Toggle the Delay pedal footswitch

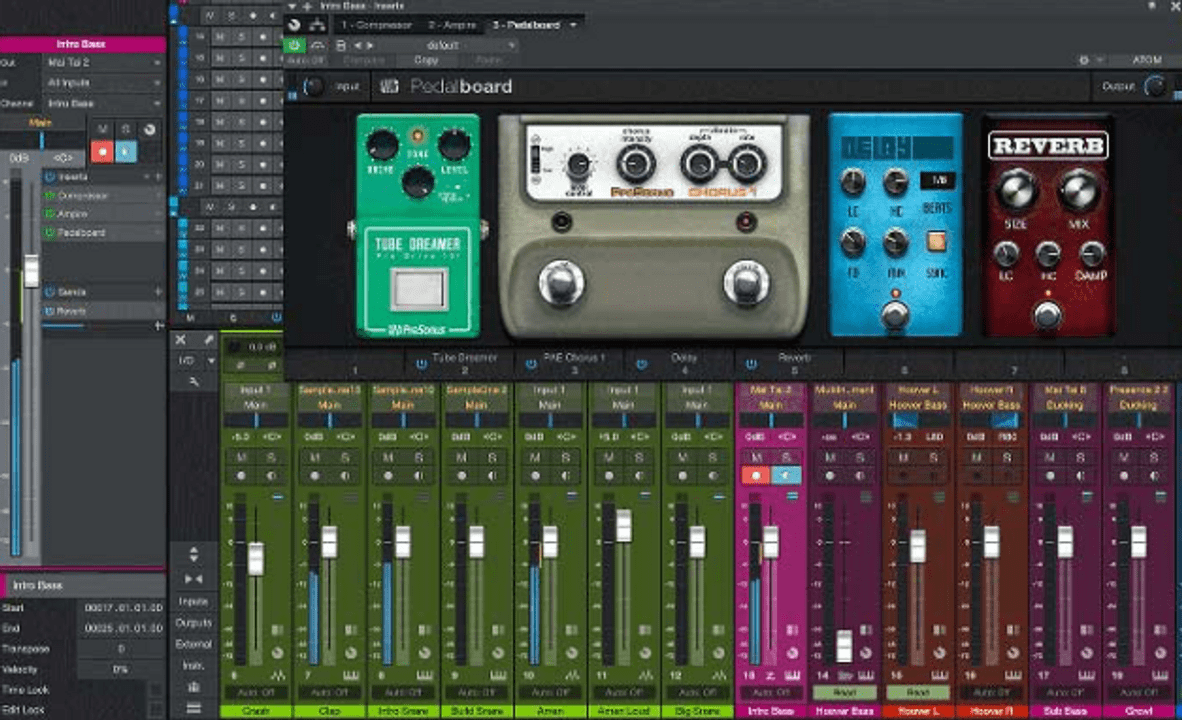pyautogui.click(x=895, y=314)
